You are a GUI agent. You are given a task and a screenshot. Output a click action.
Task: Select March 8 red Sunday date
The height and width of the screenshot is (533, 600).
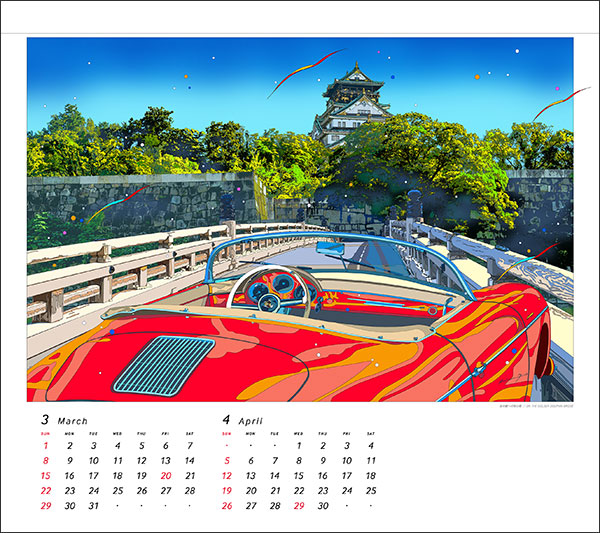click(45, 461)
